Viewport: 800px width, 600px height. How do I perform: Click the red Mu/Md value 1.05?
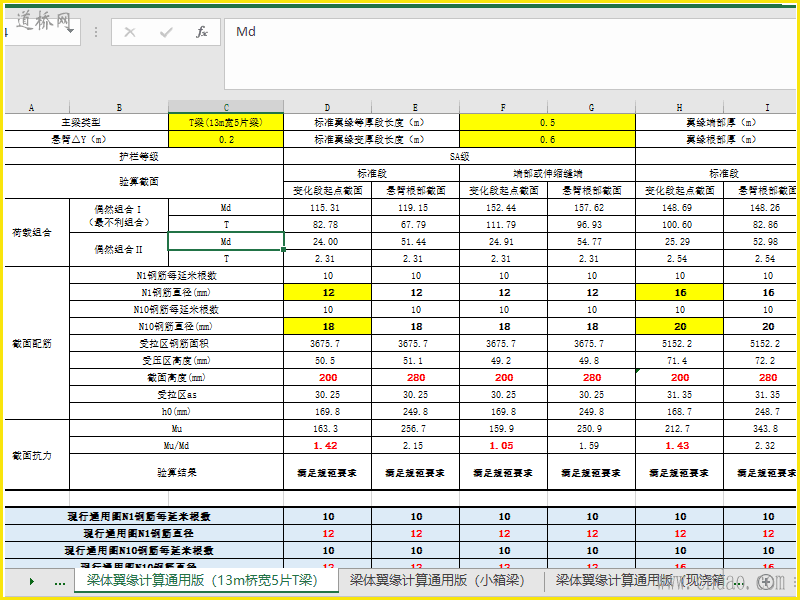click(x=504, y=445)
